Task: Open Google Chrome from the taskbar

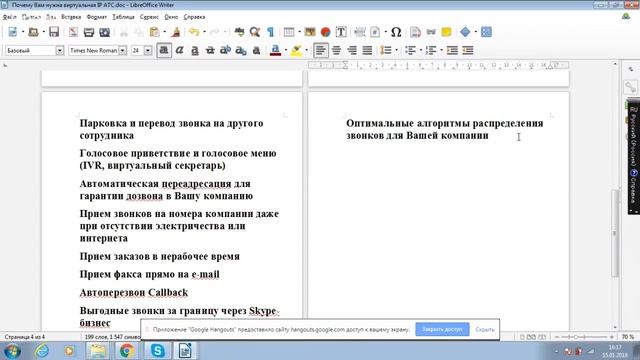Action: (x=127, y=351)
